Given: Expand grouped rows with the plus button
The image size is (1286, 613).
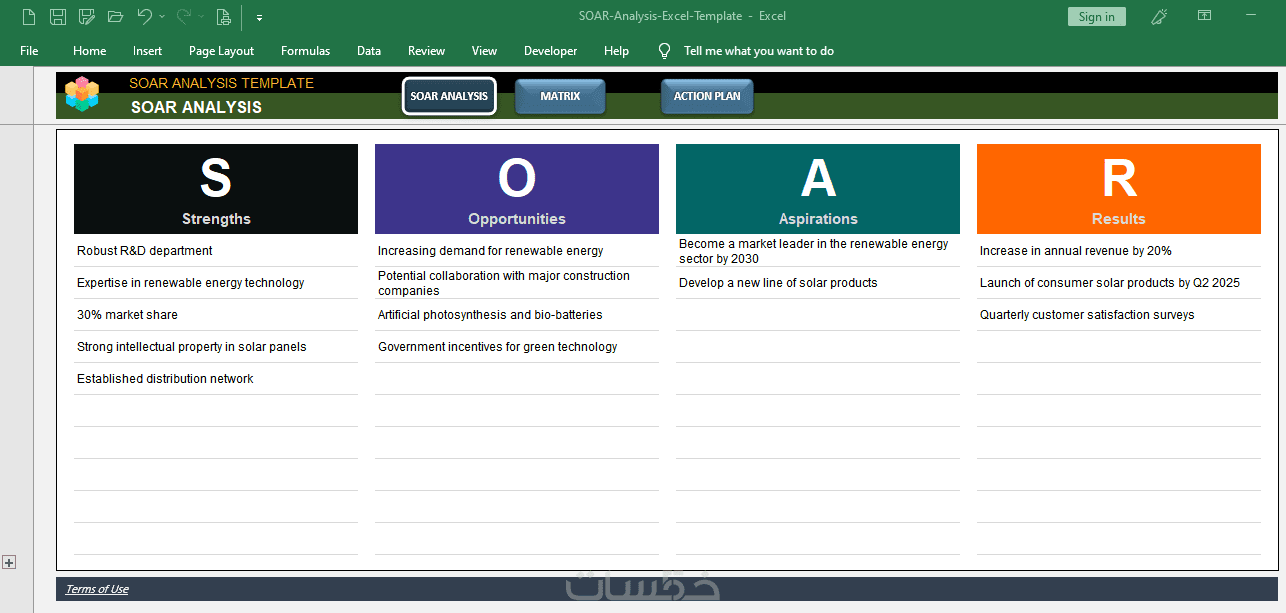Looking at the screenshot, I should (9, 563).
